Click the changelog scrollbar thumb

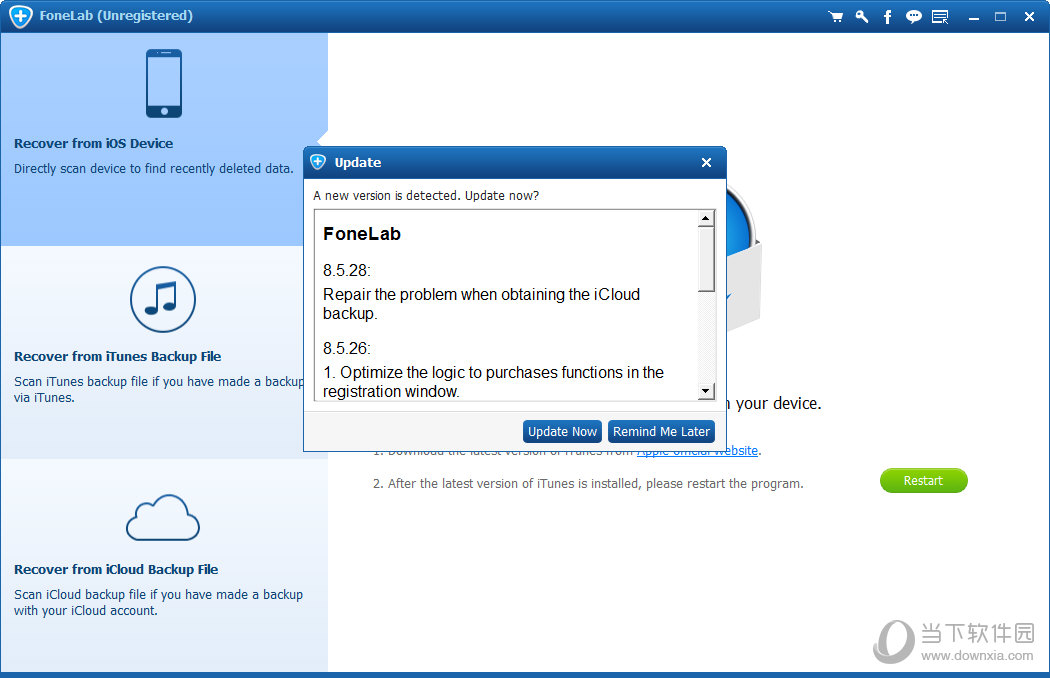pyautogui.click(x=706, y=259)
